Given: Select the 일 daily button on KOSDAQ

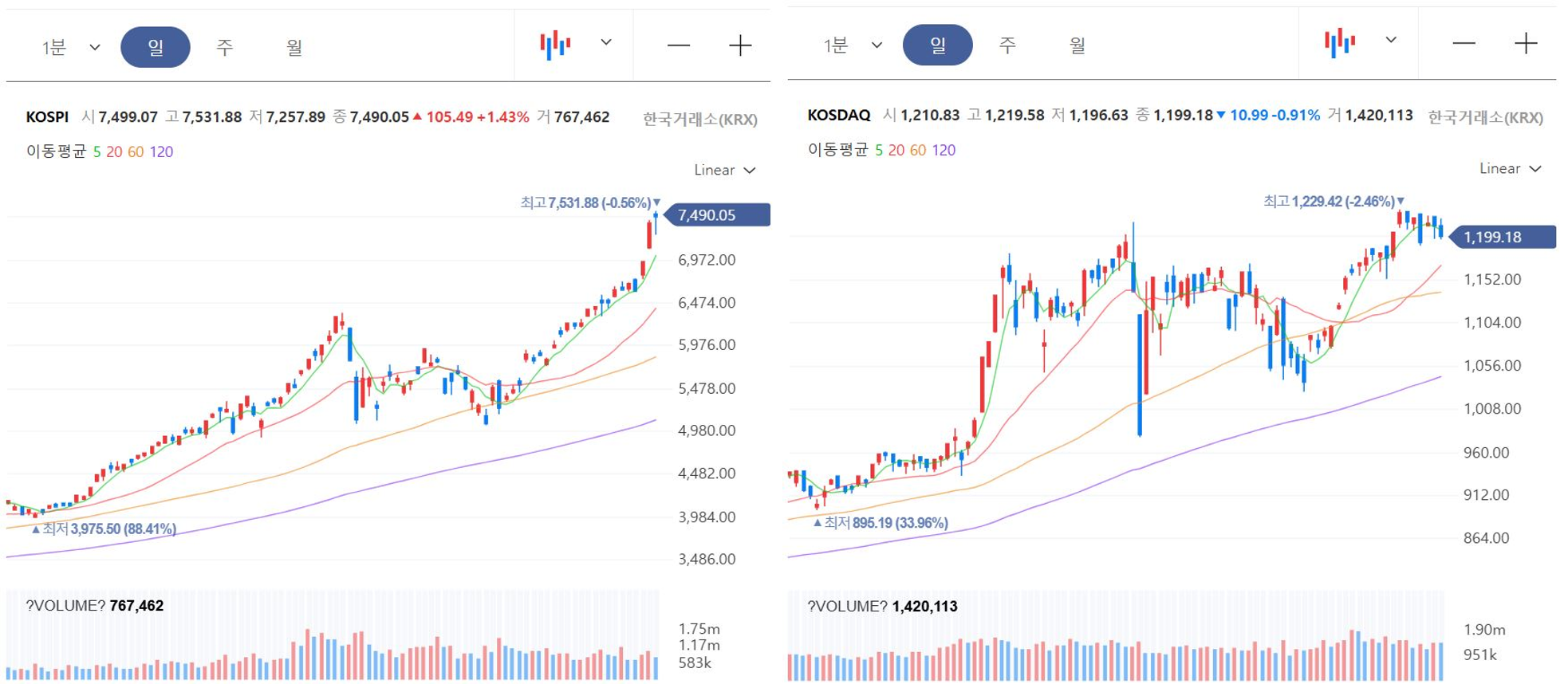Looking at the screenshot, I should pos(938,45).
